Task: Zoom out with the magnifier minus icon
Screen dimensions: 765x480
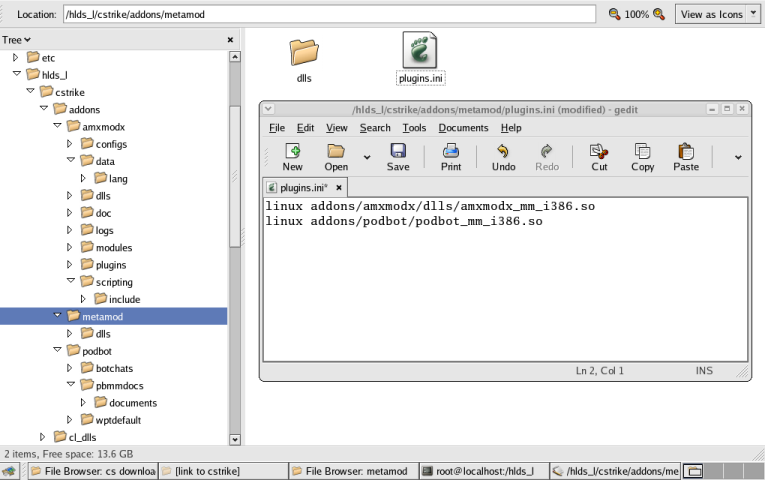Action: (614, 14)
